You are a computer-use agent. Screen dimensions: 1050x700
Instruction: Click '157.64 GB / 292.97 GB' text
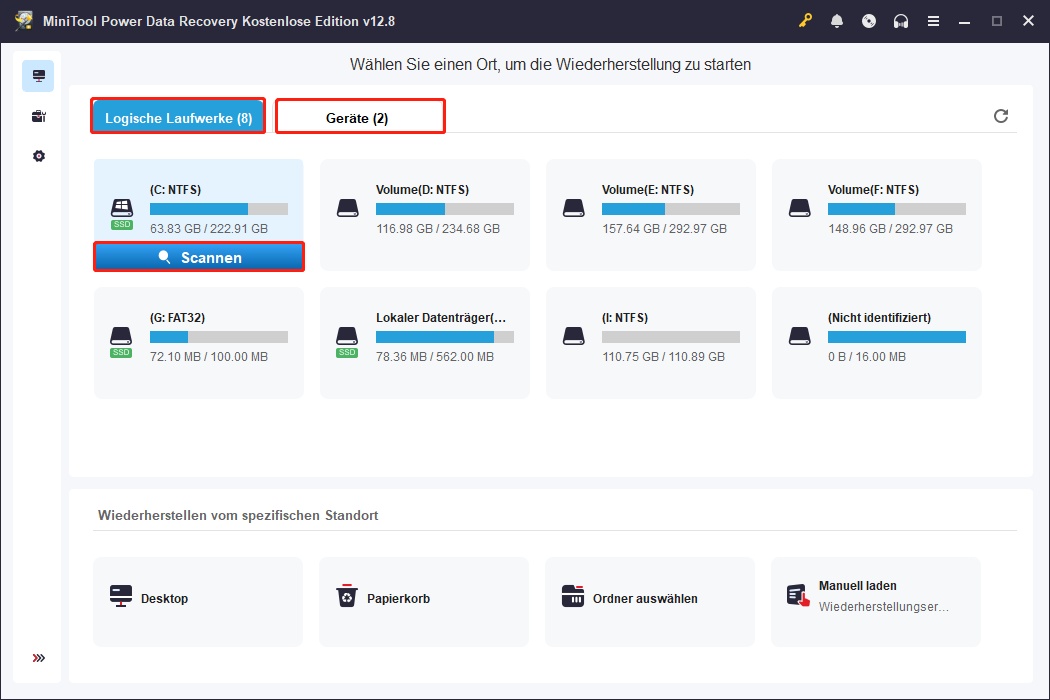(664, 228)
